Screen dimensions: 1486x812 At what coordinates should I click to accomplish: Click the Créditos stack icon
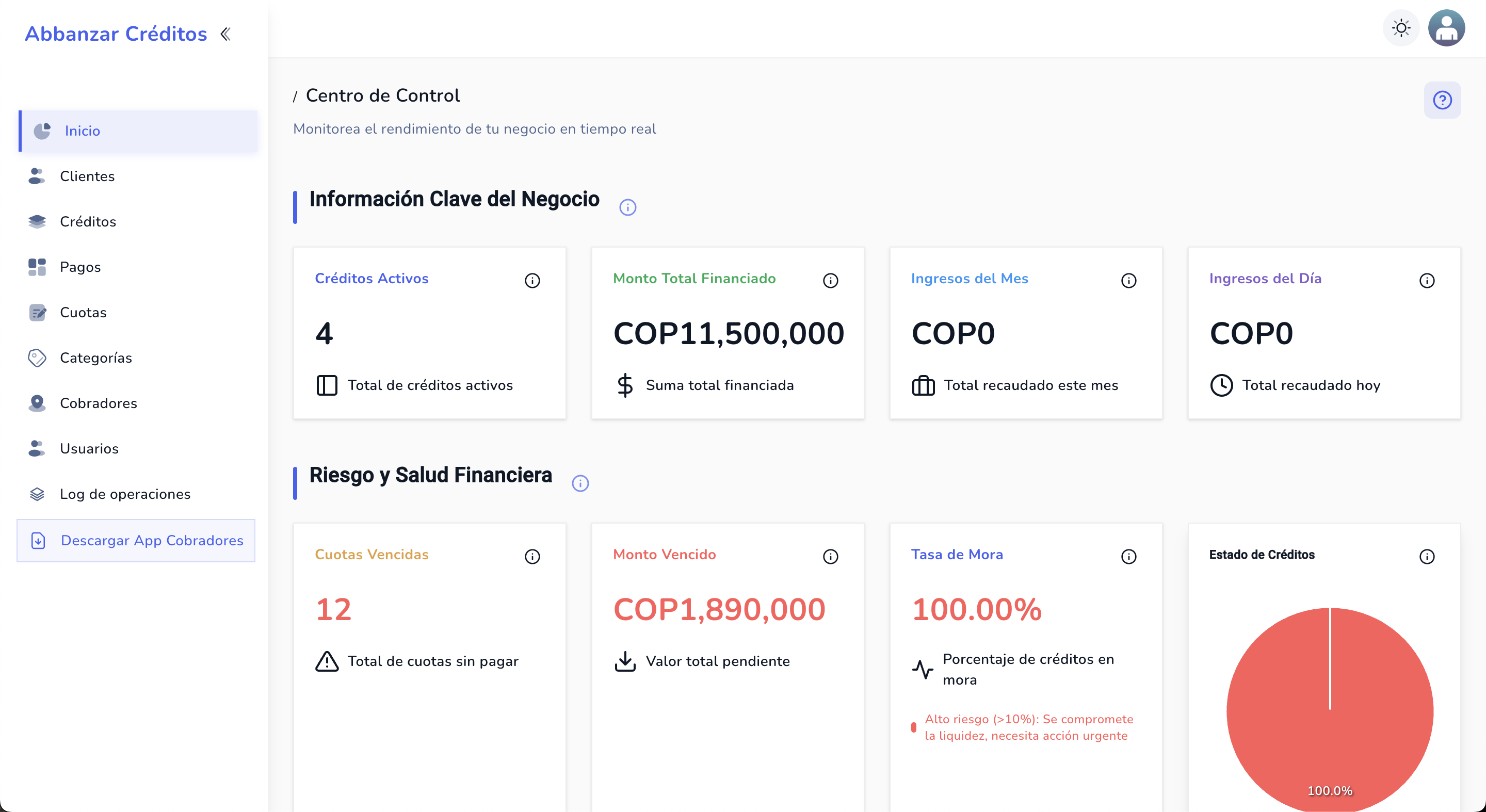[x=37, y=221]
